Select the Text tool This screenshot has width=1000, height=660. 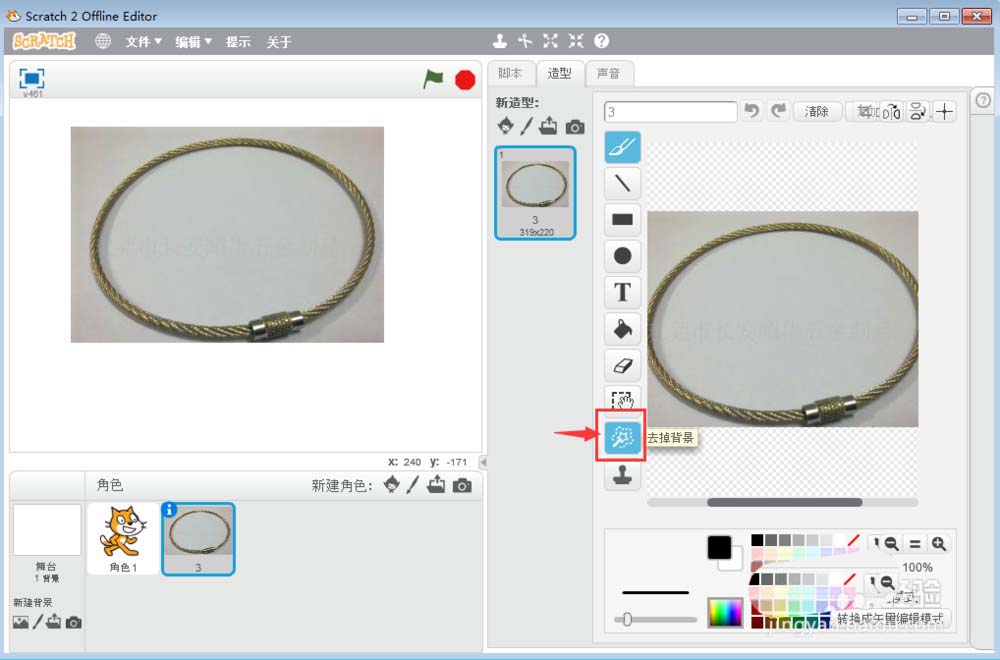(x=622, y=292)
